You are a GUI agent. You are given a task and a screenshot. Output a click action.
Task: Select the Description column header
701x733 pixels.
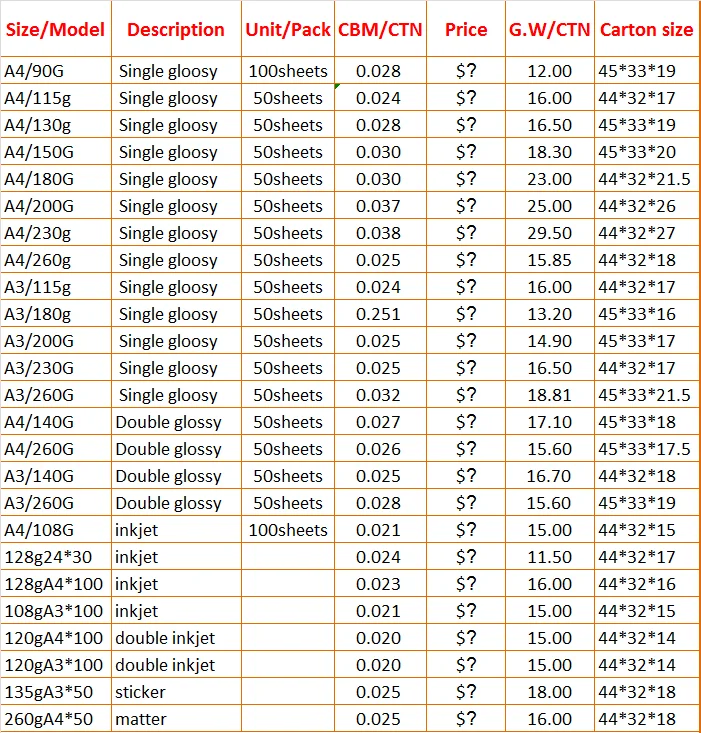coord(176,29)
